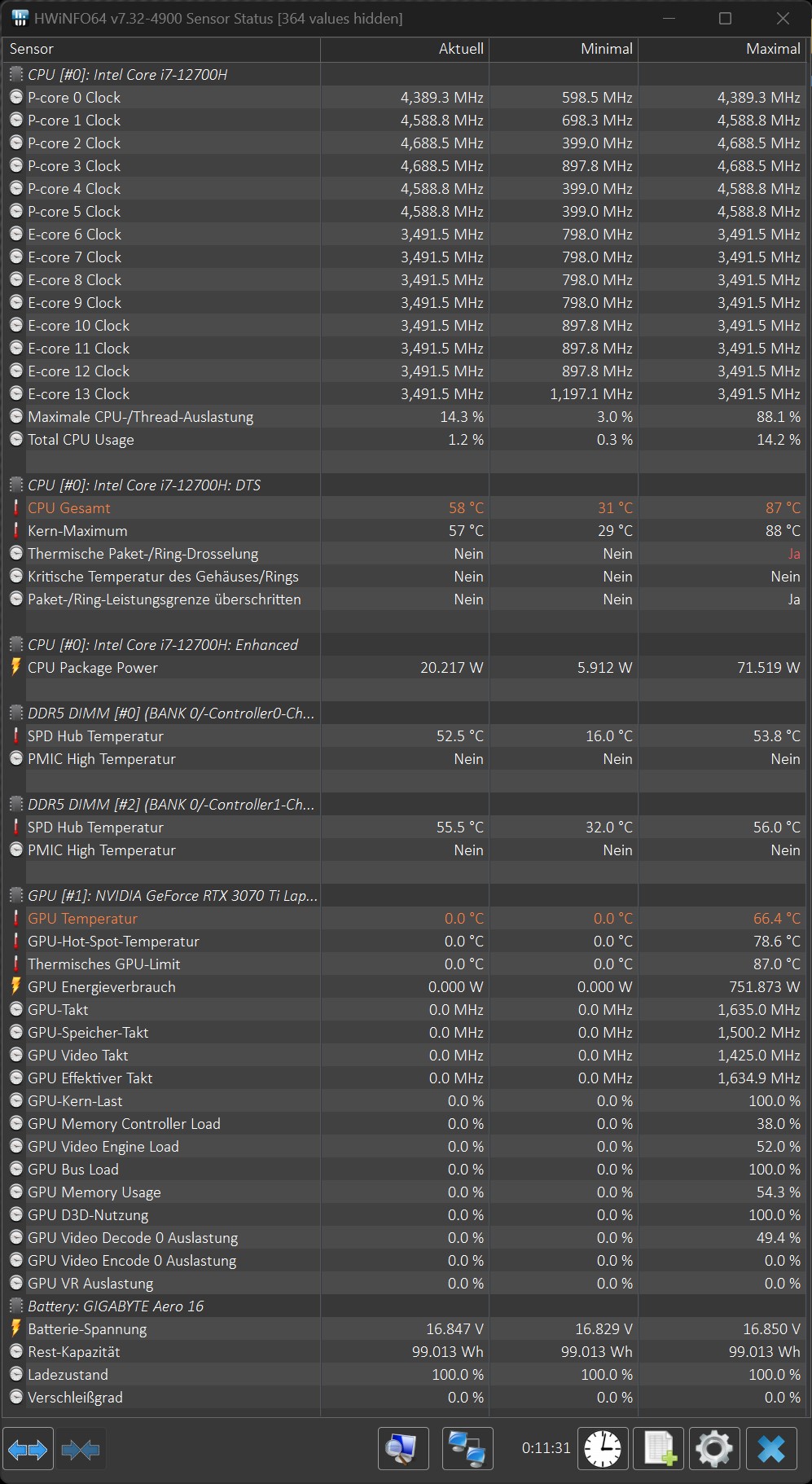Click the CPU Package Power lightning icon
Image resolution: width=812 pixels, height=1484 pixels.
tap(15, 667)
